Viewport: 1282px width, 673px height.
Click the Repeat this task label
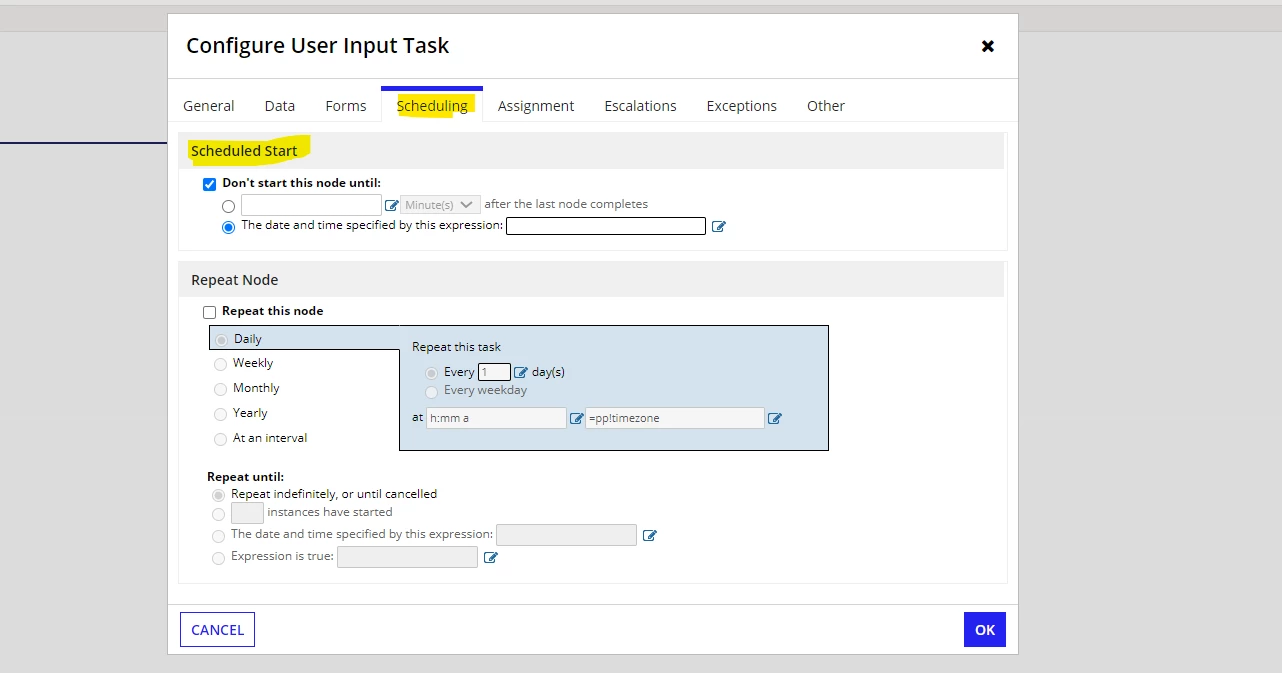pos(456,347)
